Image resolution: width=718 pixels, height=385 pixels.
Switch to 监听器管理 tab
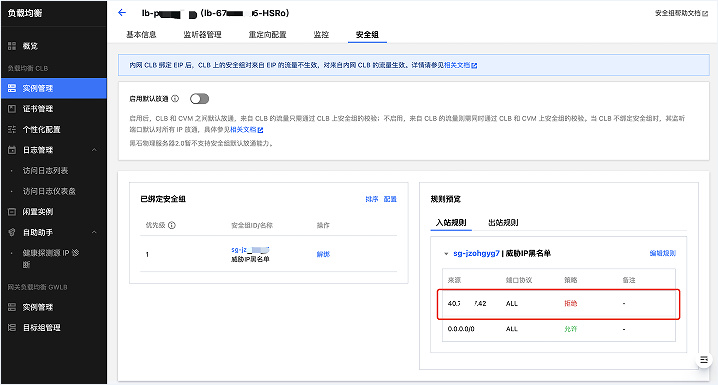click(202, 35)
